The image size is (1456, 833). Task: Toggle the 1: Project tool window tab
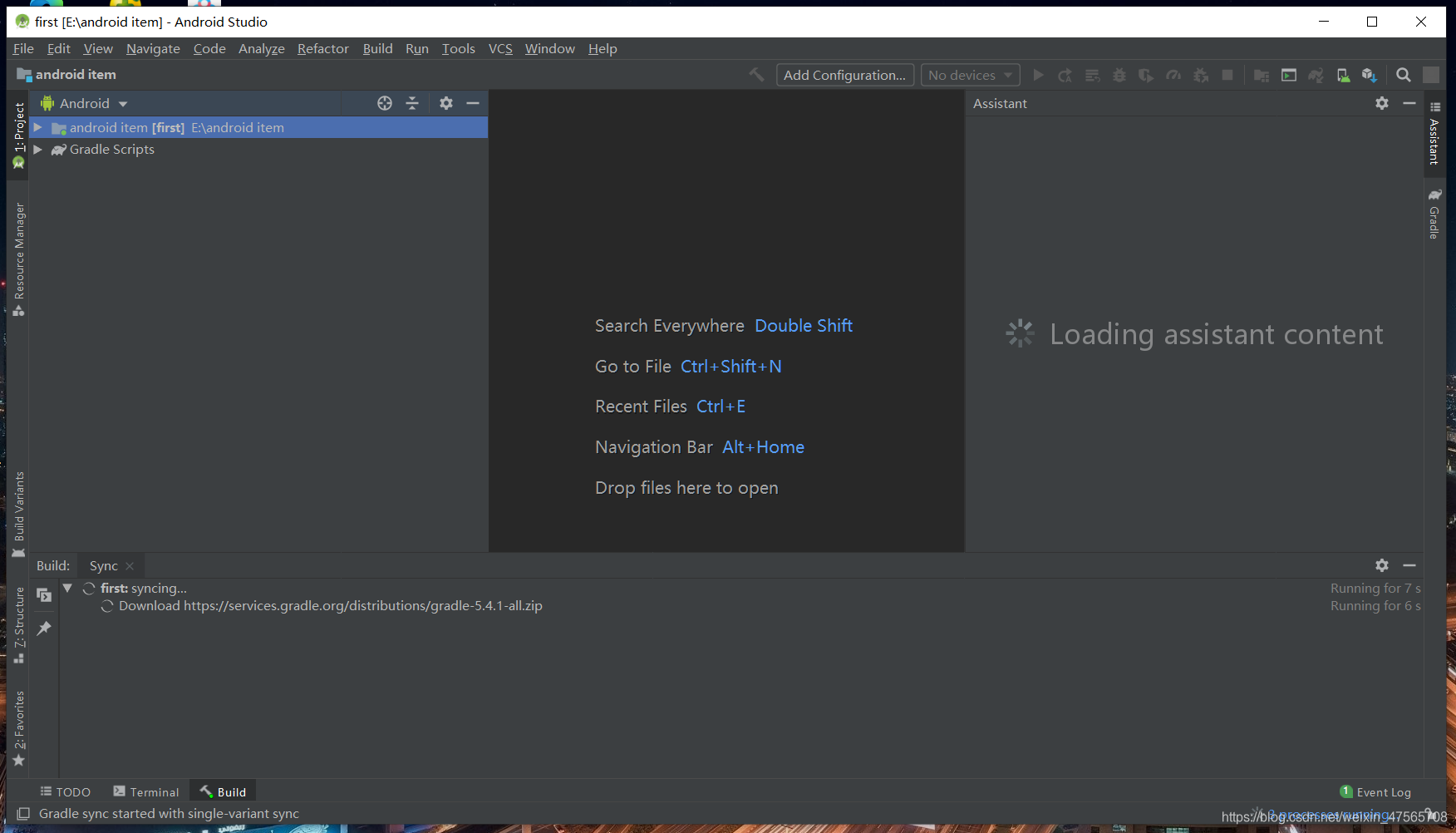pos(18,136)
